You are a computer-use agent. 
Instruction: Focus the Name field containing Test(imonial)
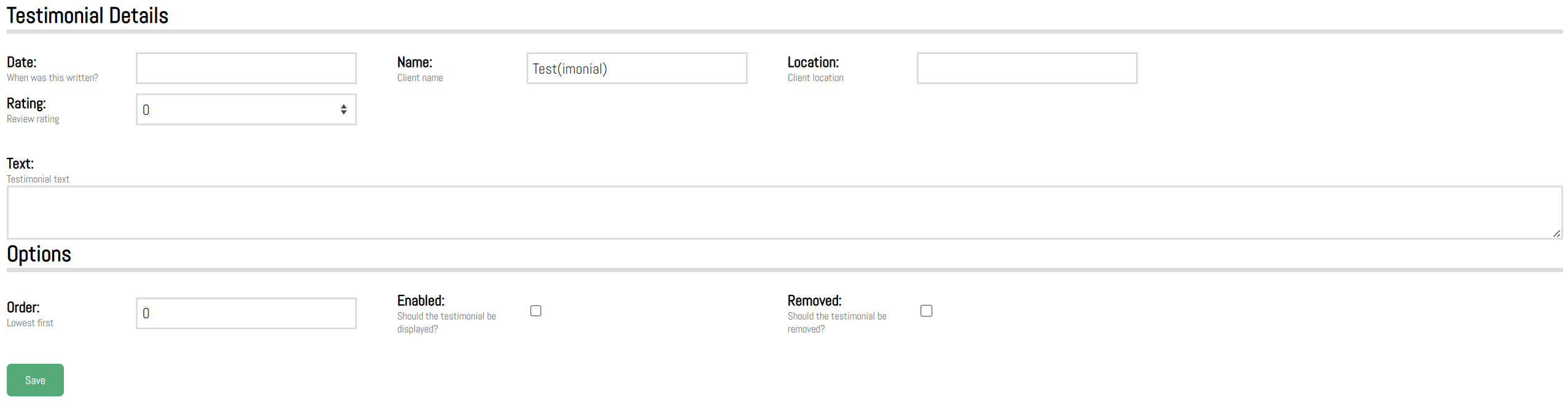click(637, 68)
